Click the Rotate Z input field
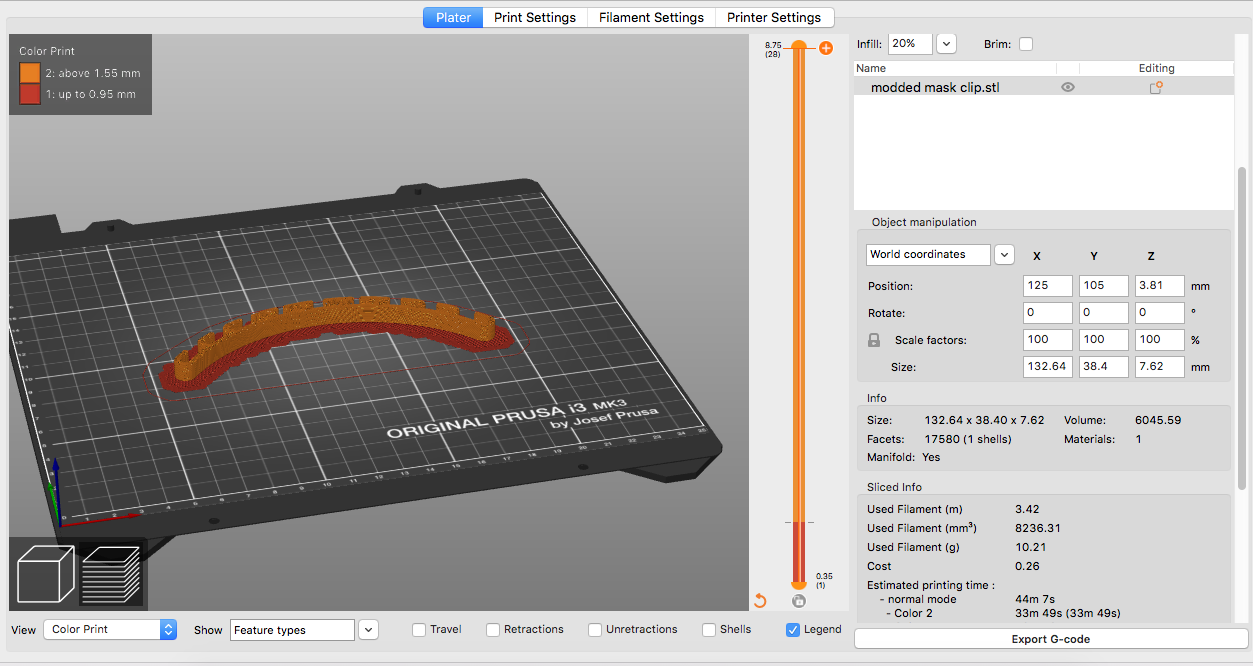 point(1160,313)
